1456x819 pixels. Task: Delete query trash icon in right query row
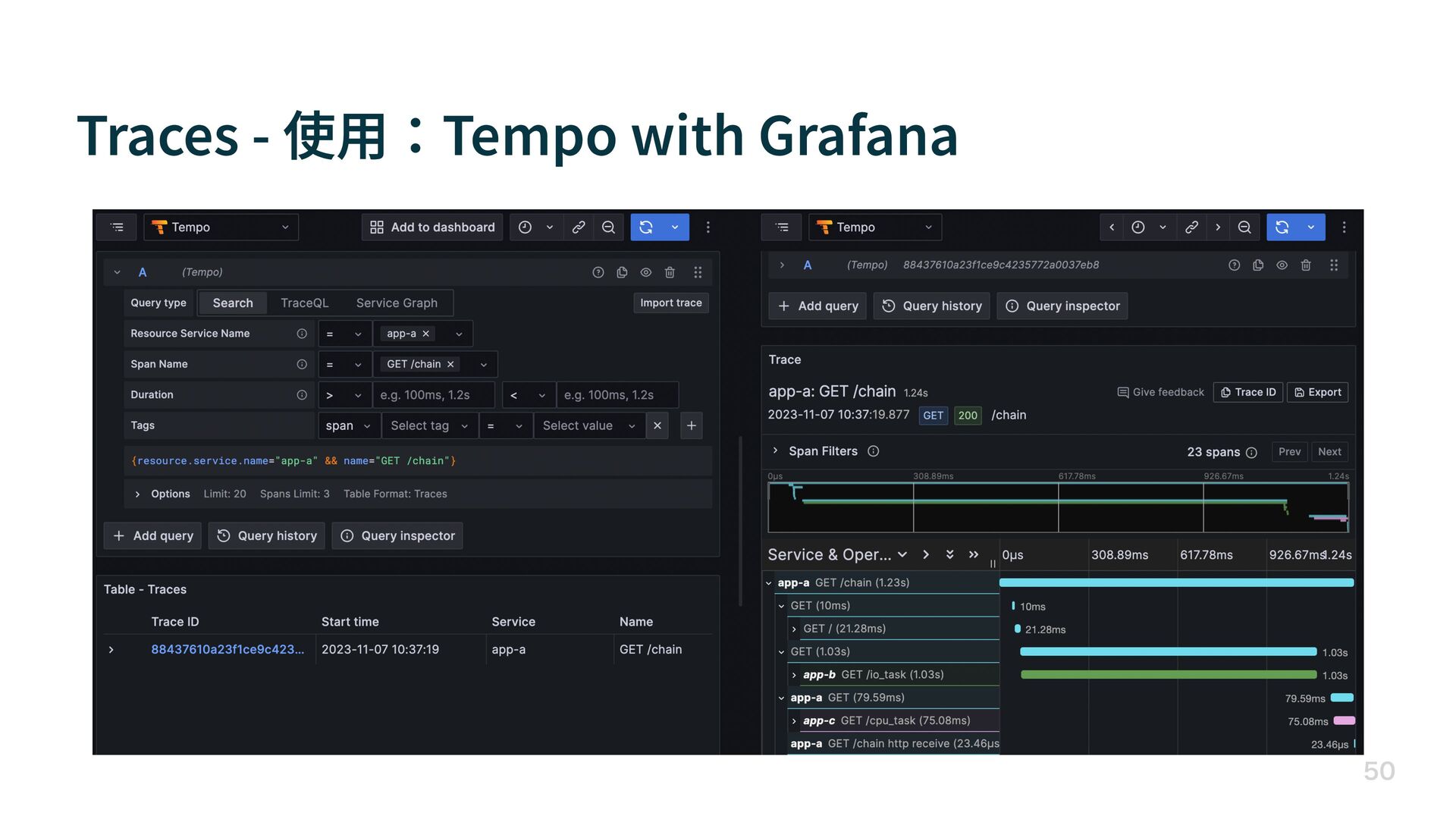(x=1306, y=265)
